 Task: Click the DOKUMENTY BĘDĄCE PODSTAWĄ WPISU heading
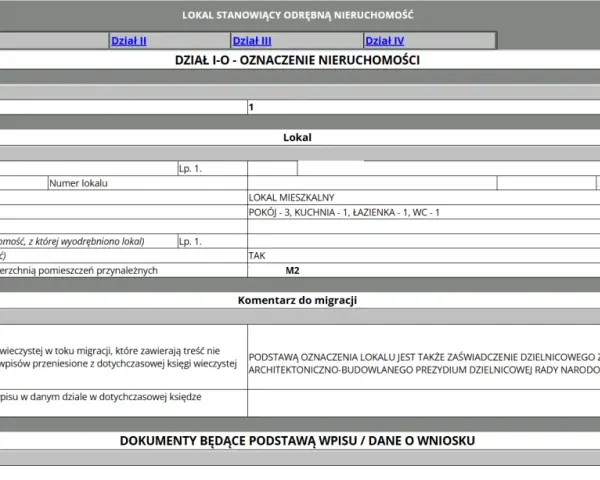297,441
